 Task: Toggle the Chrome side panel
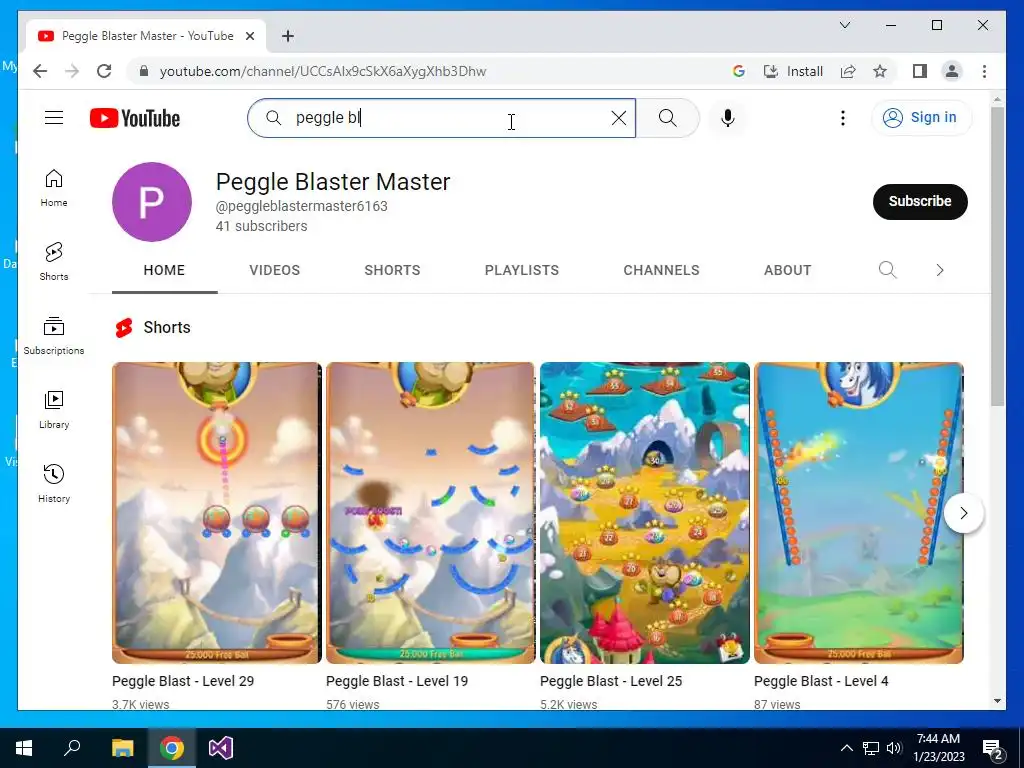(920, 71)
